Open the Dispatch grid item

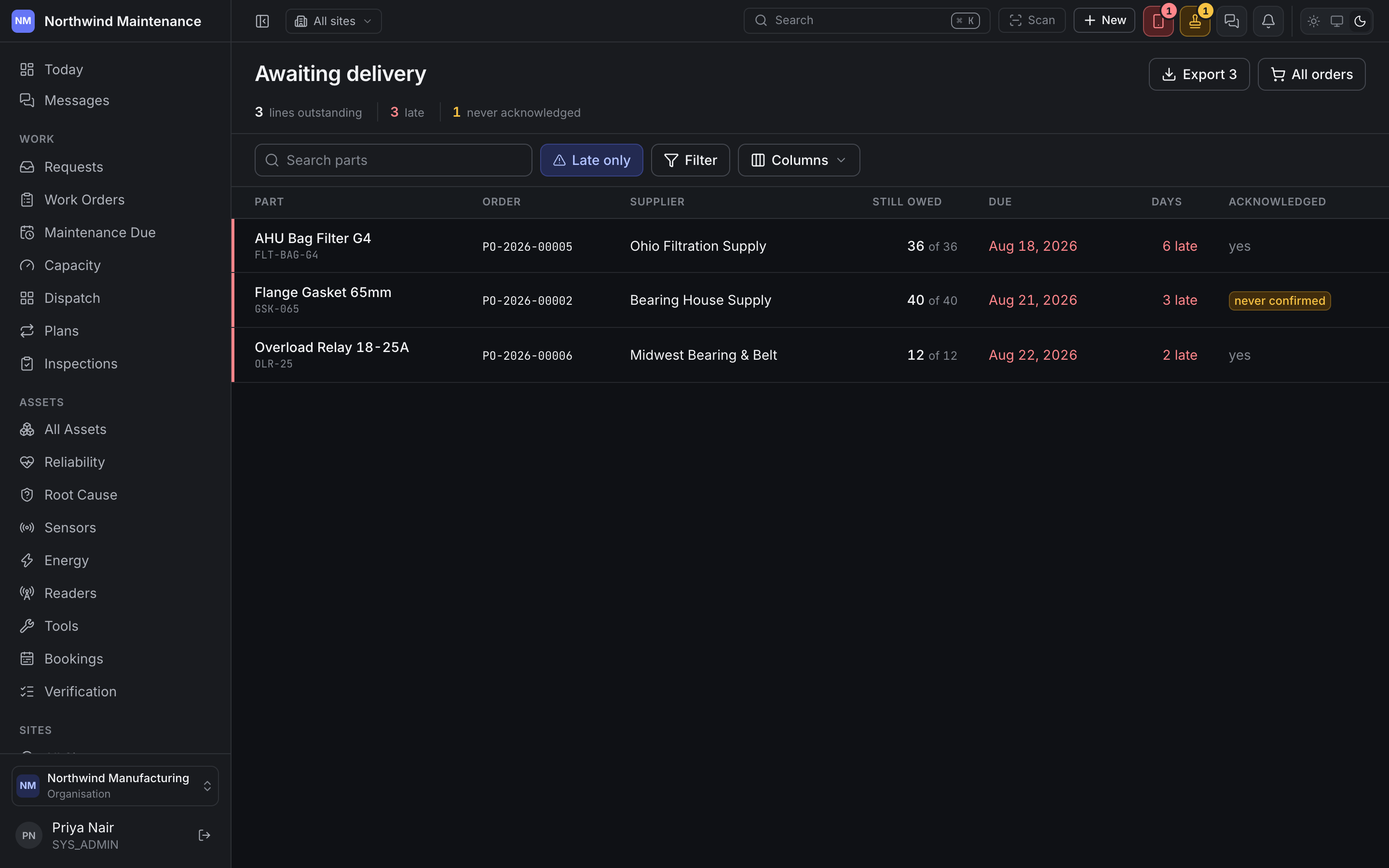tap(115, 298)
